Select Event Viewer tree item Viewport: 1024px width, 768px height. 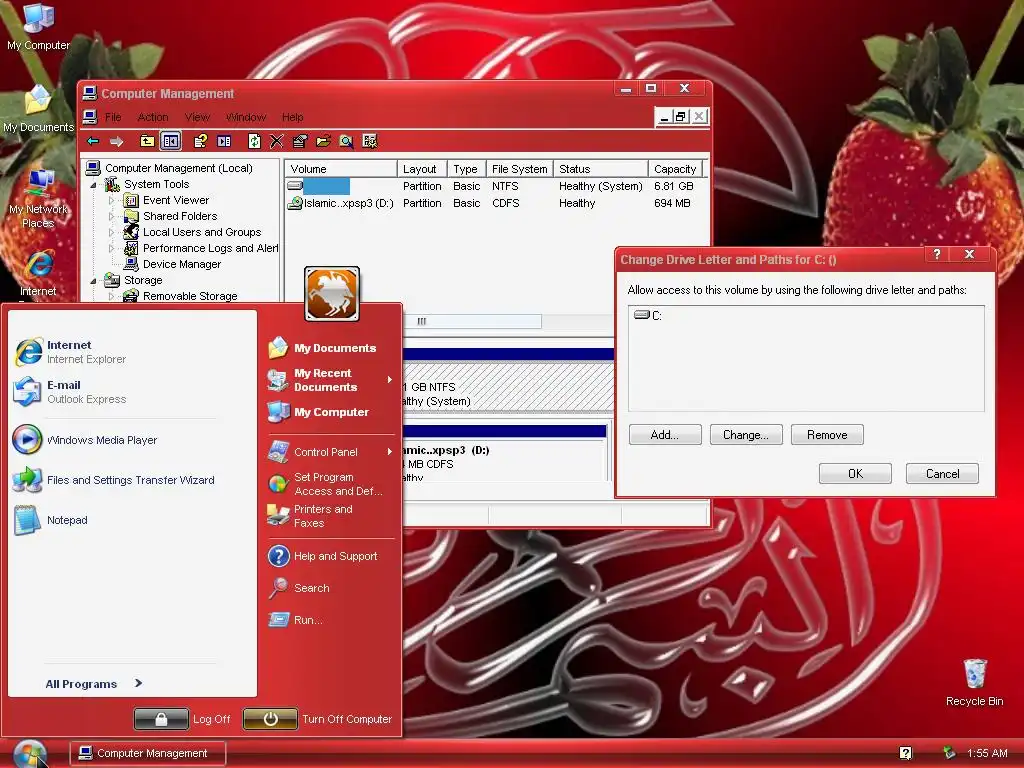176,200
